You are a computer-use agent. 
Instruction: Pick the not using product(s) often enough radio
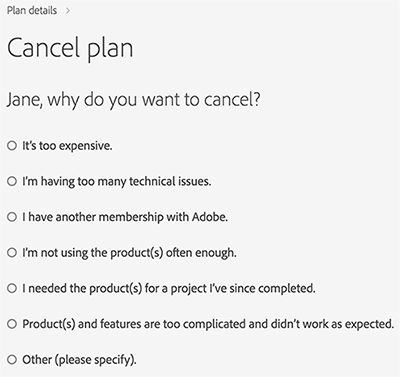tap(12, 253)
